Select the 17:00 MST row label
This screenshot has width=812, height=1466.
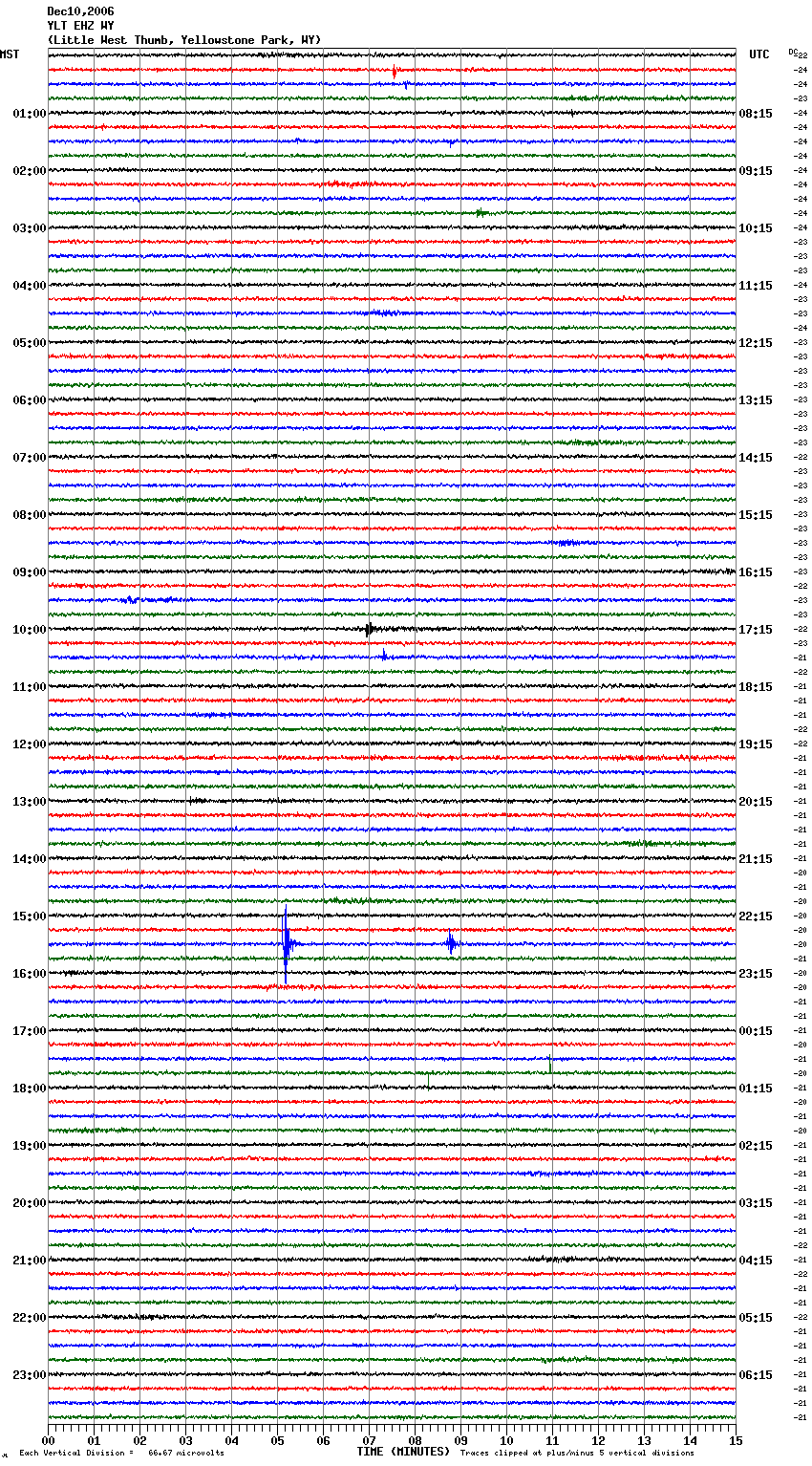(30, 1031)
